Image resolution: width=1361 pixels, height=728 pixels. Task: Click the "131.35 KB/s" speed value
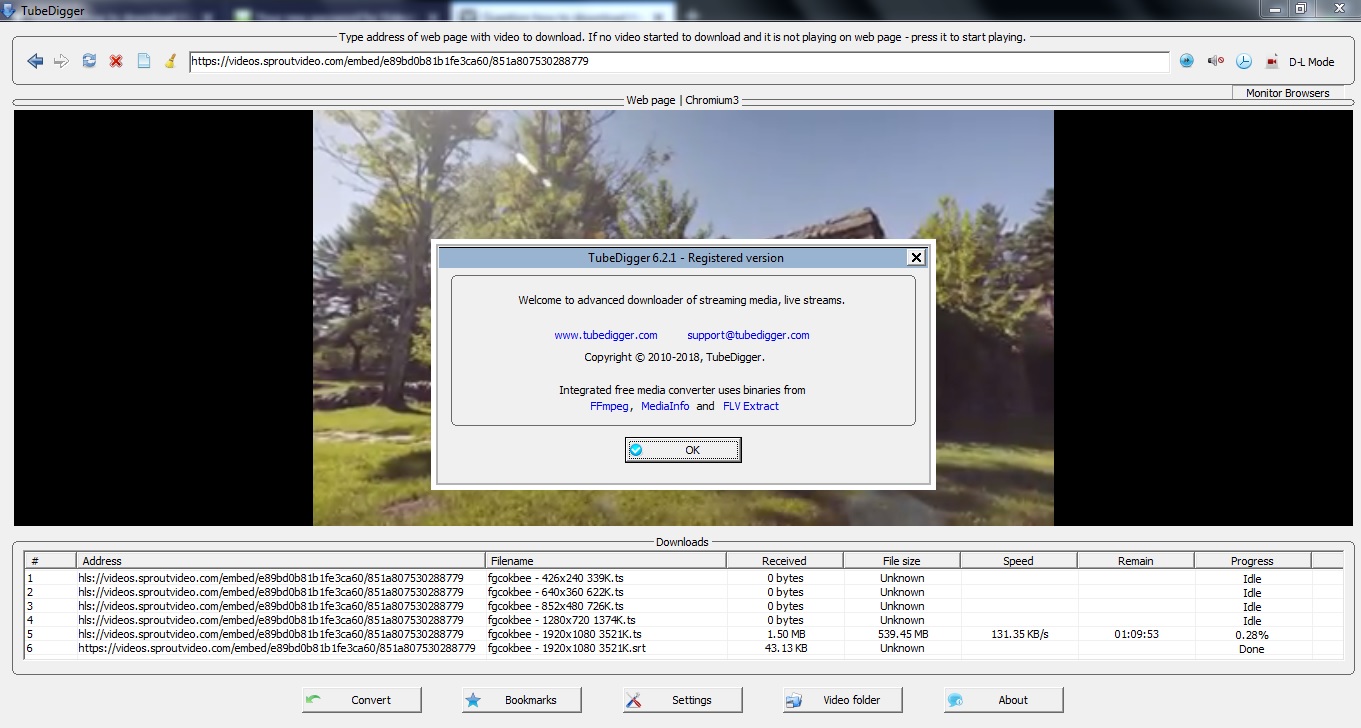coord(1018,634)
